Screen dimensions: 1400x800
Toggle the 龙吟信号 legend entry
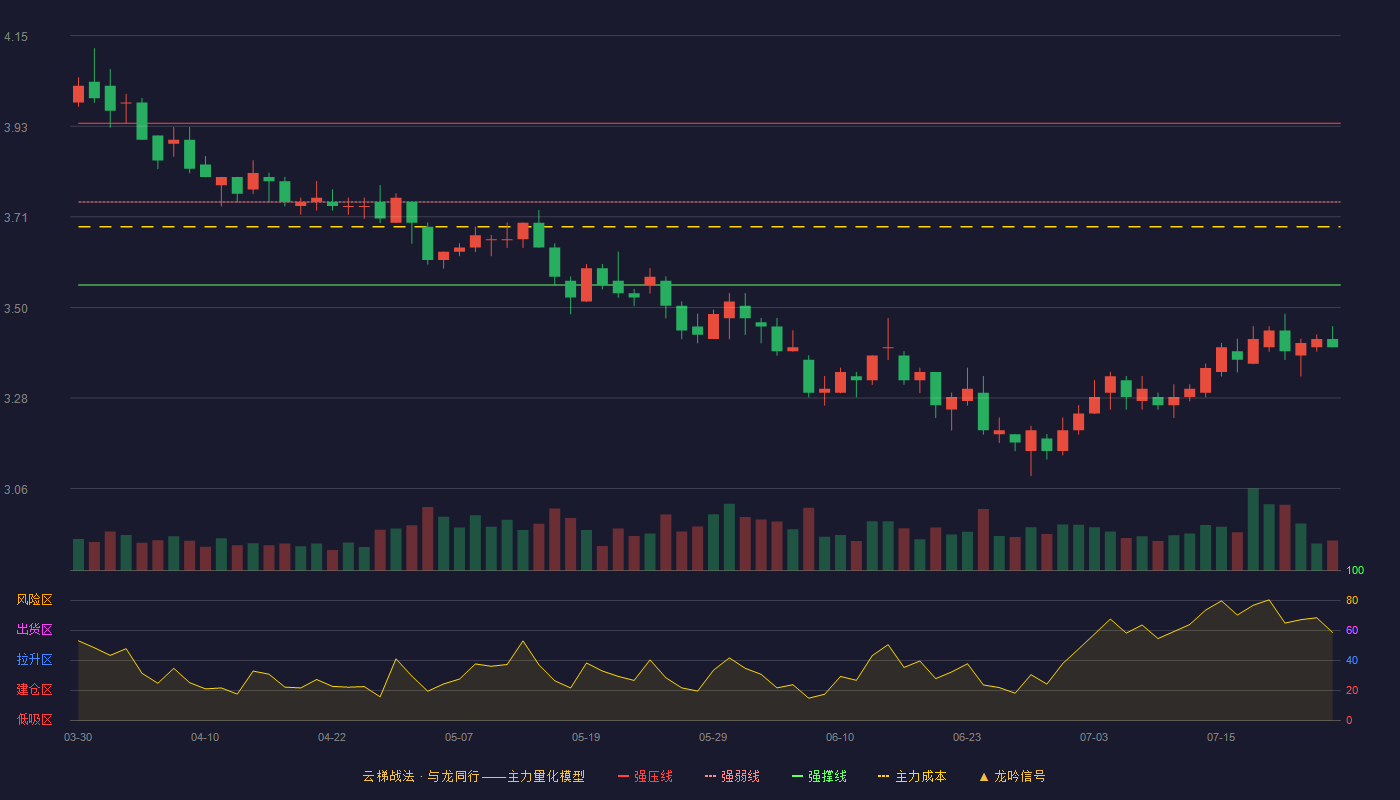pos(1012,776)
